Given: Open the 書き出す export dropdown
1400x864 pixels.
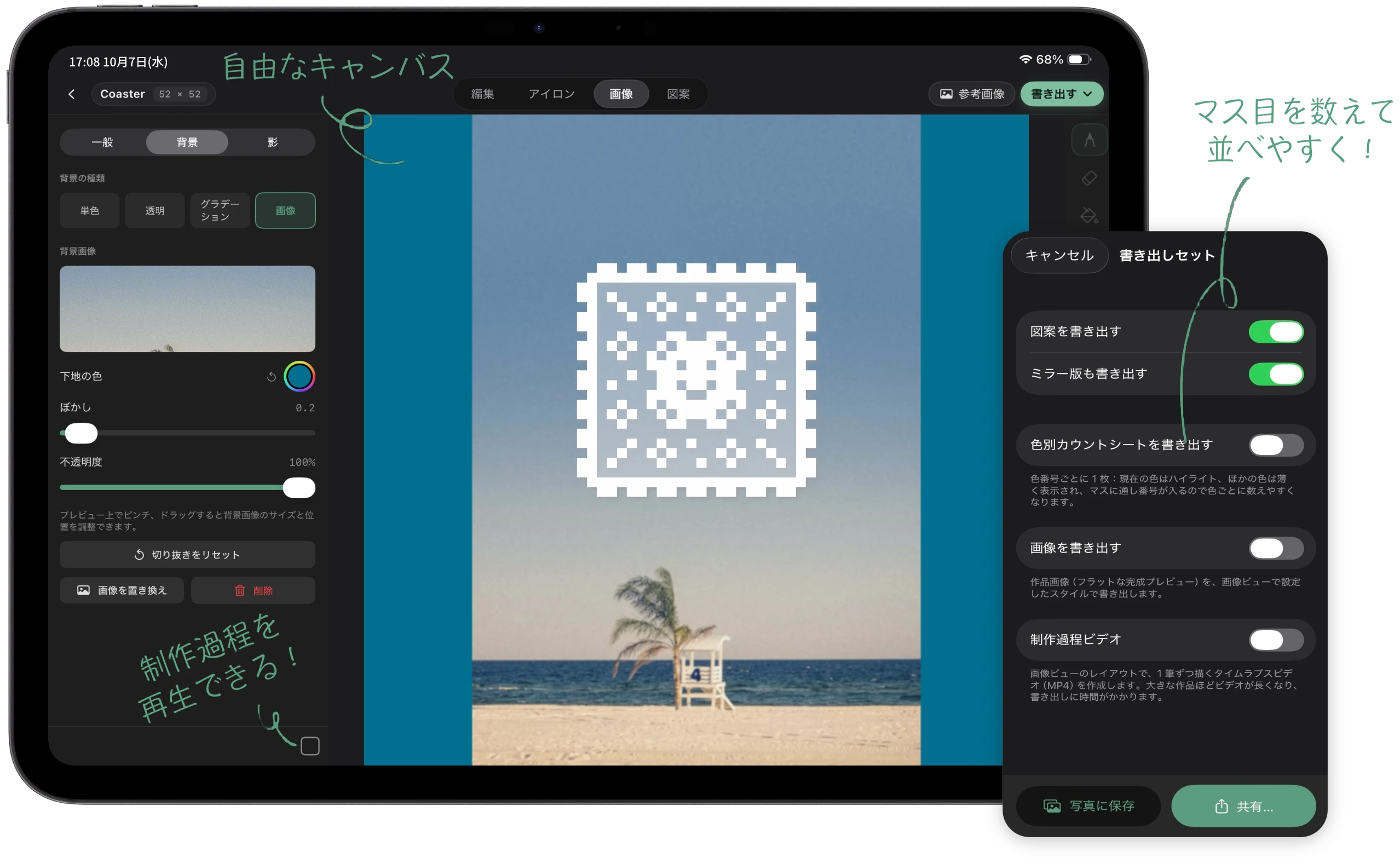Looking at the screenshot, I should coord(1062,94).
